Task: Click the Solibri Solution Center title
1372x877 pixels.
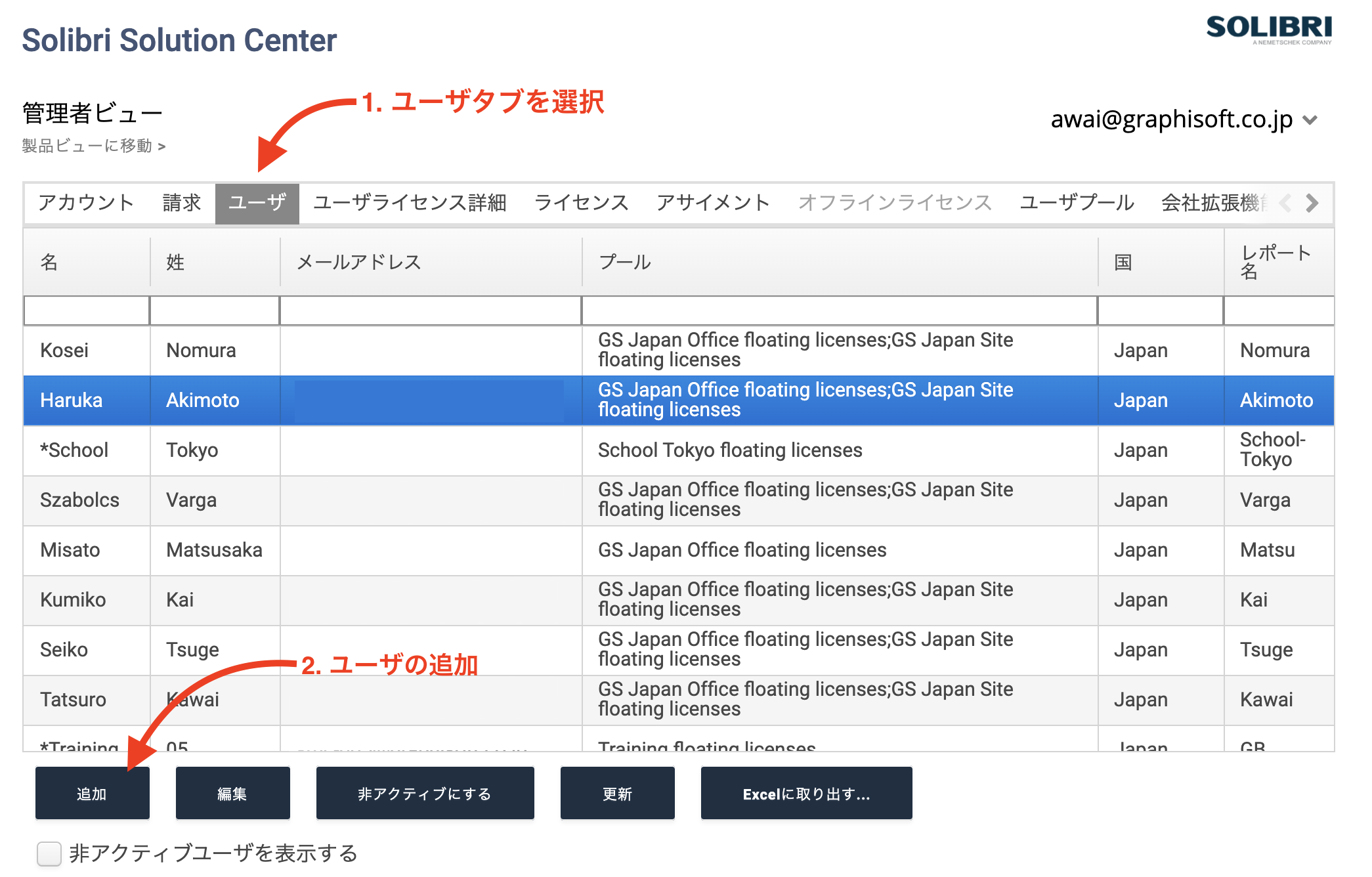Action: click(179, 40)
